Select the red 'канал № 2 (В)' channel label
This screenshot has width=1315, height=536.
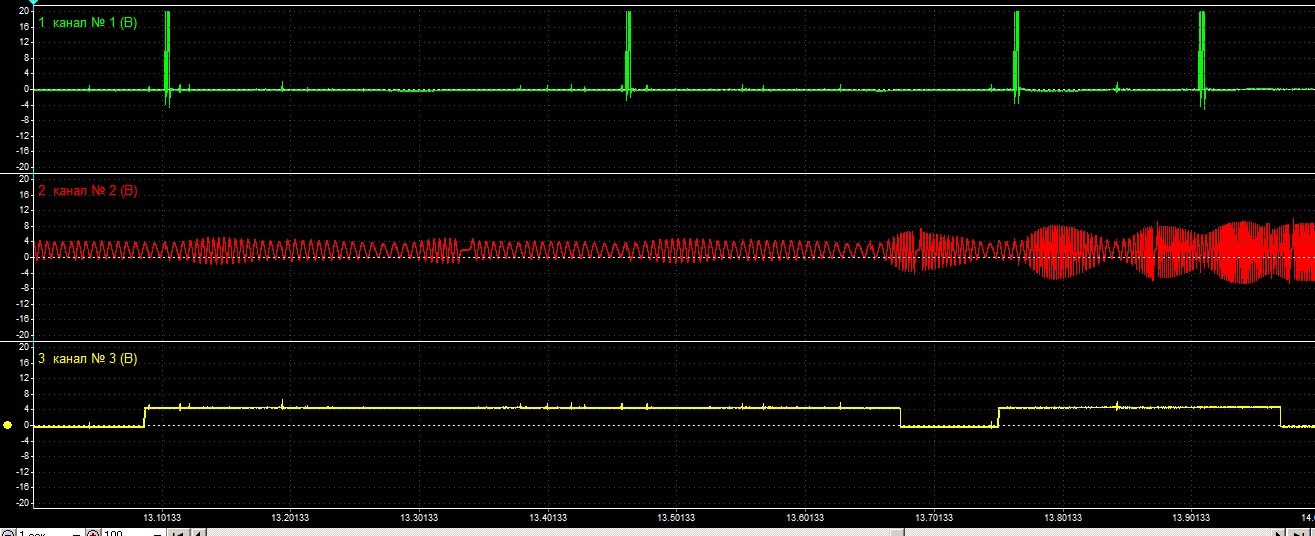click(95, 190)
